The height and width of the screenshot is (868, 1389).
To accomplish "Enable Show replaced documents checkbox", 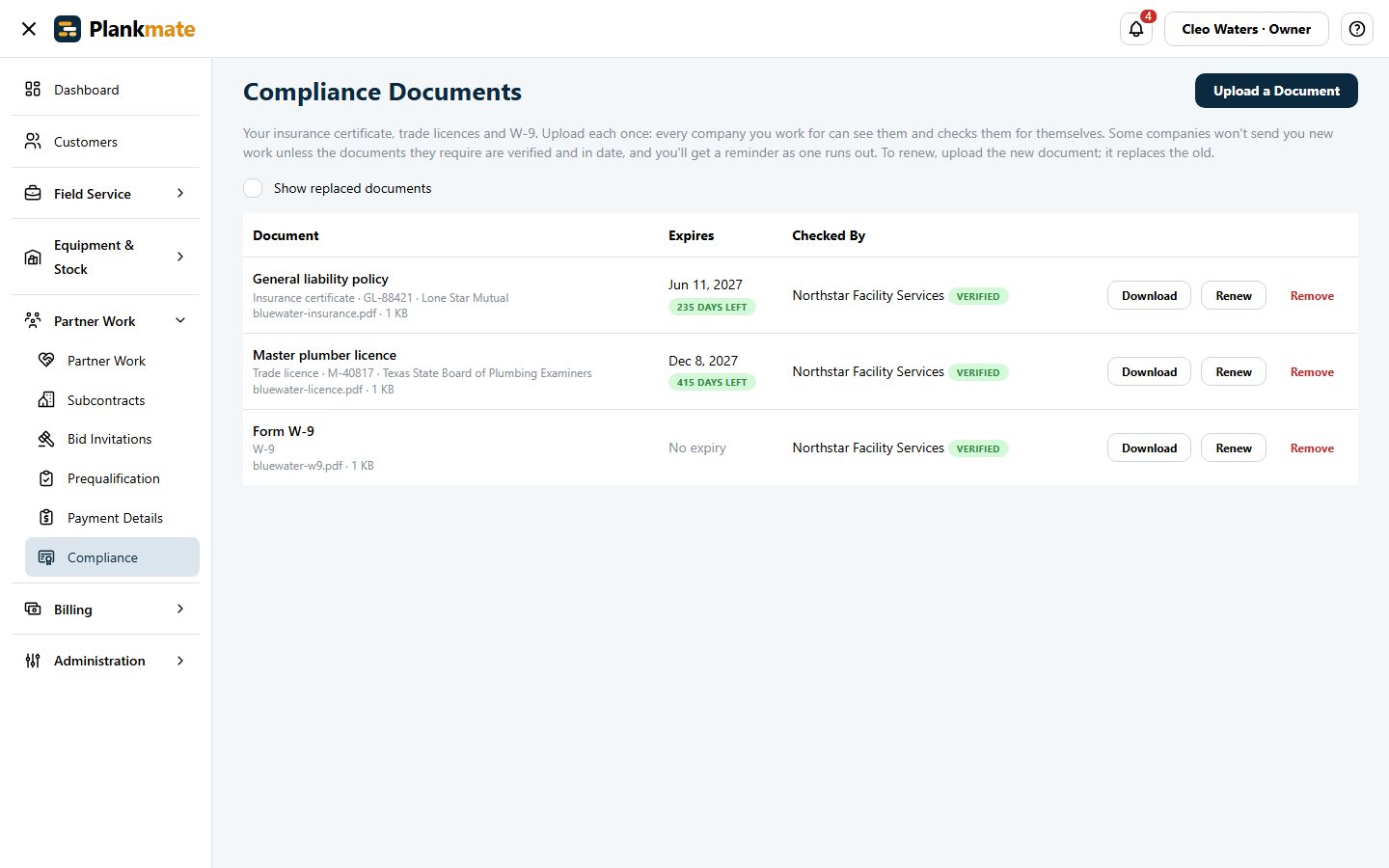I will point(253,188).
